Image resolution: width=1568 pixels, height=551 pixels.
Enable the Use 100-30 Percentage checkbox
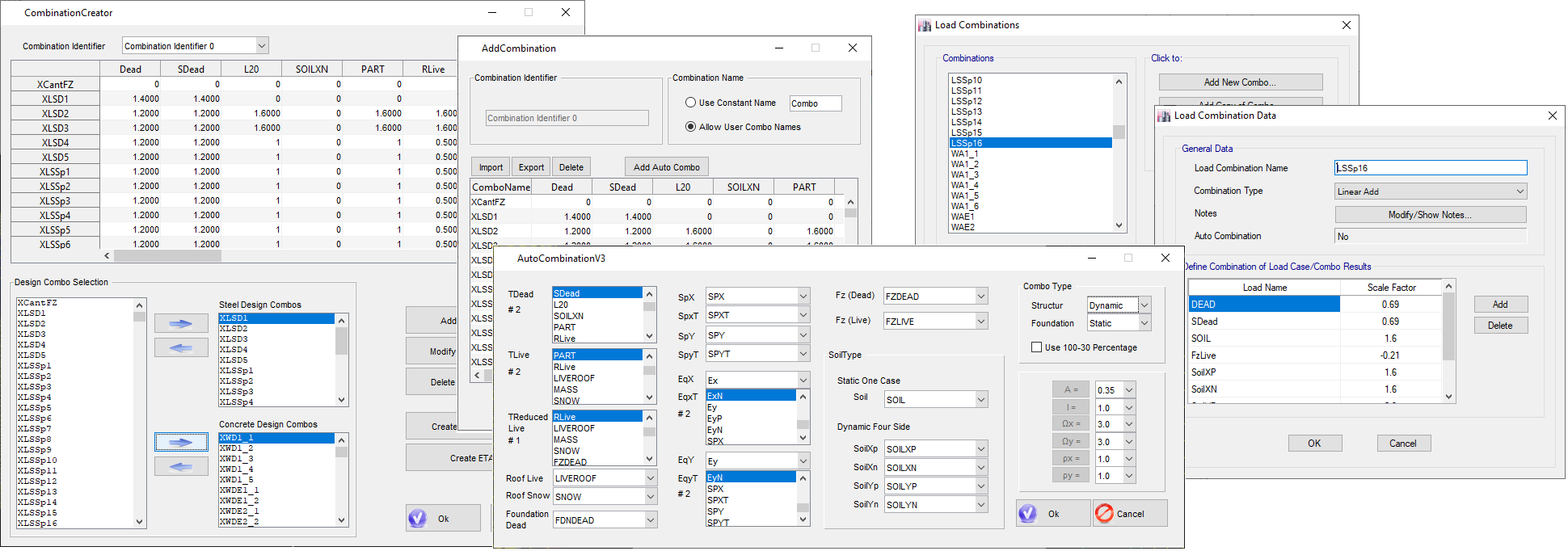pyautogui.click(x=1036, y=347)
